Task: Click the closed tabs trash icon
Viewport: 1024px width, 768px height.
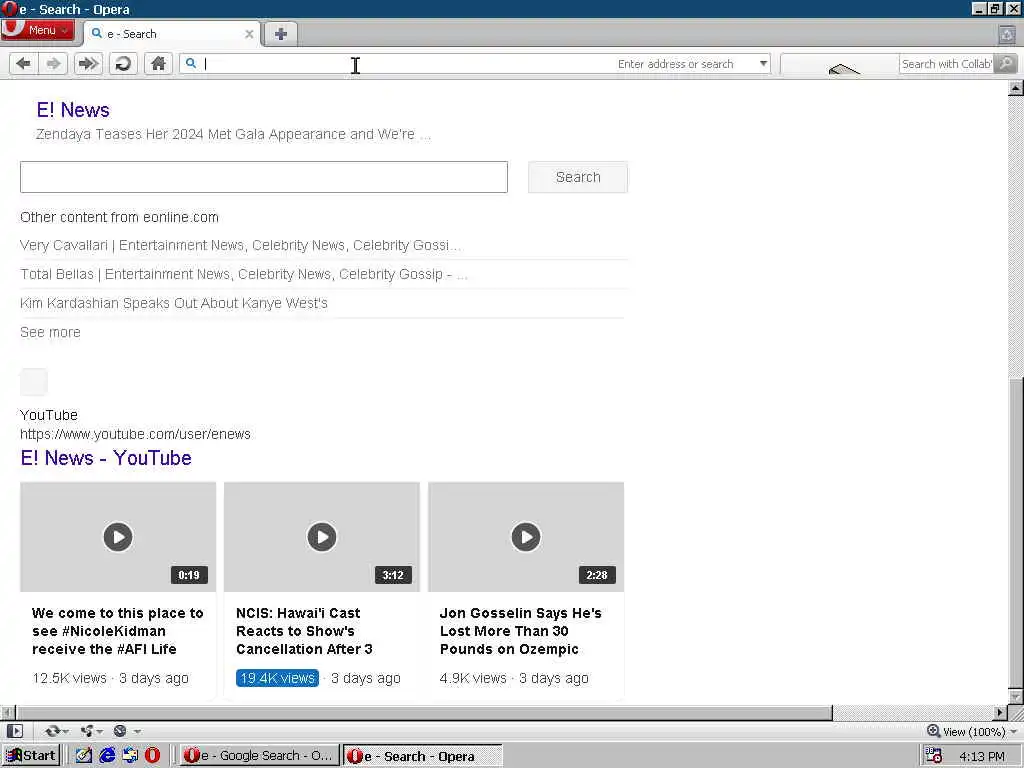Action: click(1006, 35)
